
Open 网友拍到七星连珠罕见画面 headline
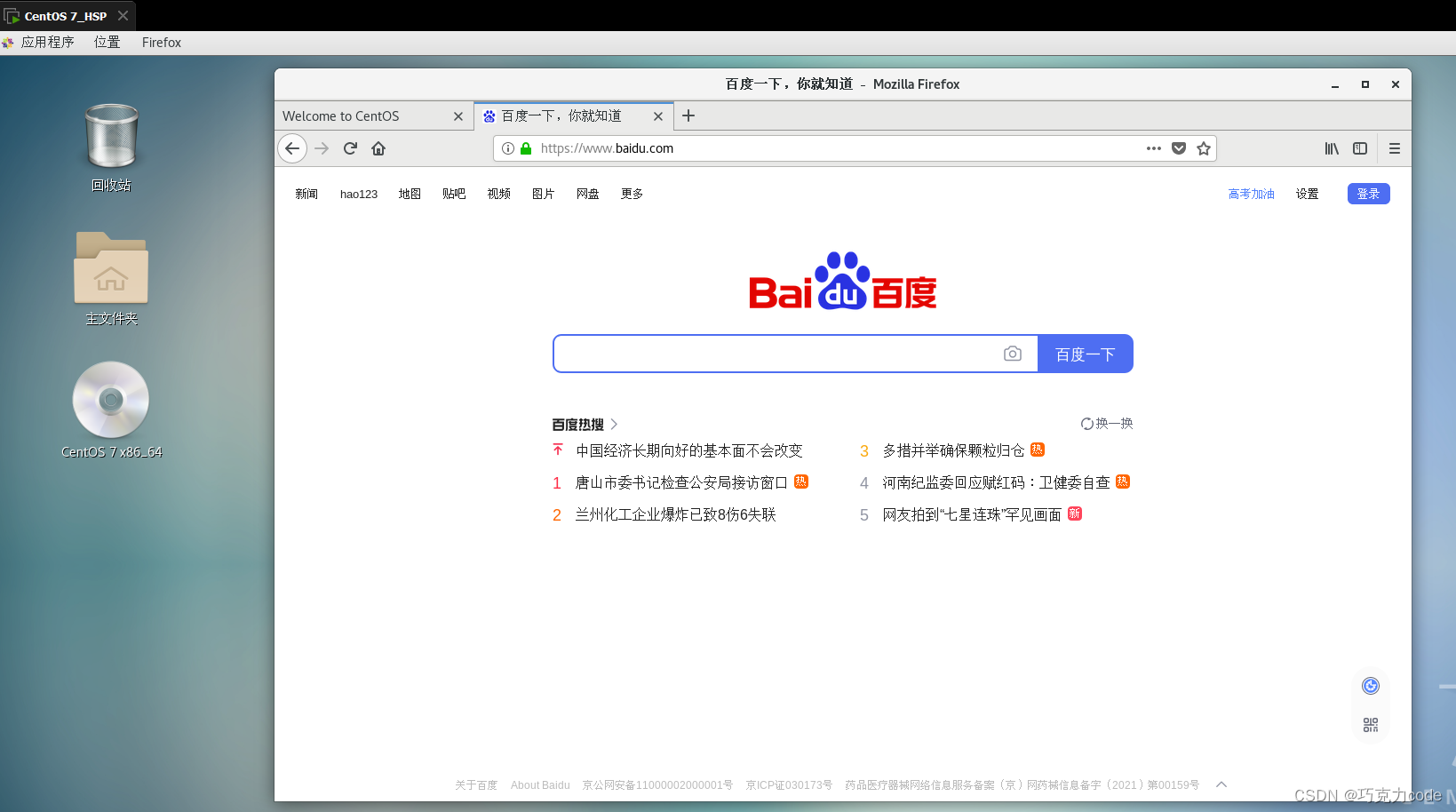972,514
